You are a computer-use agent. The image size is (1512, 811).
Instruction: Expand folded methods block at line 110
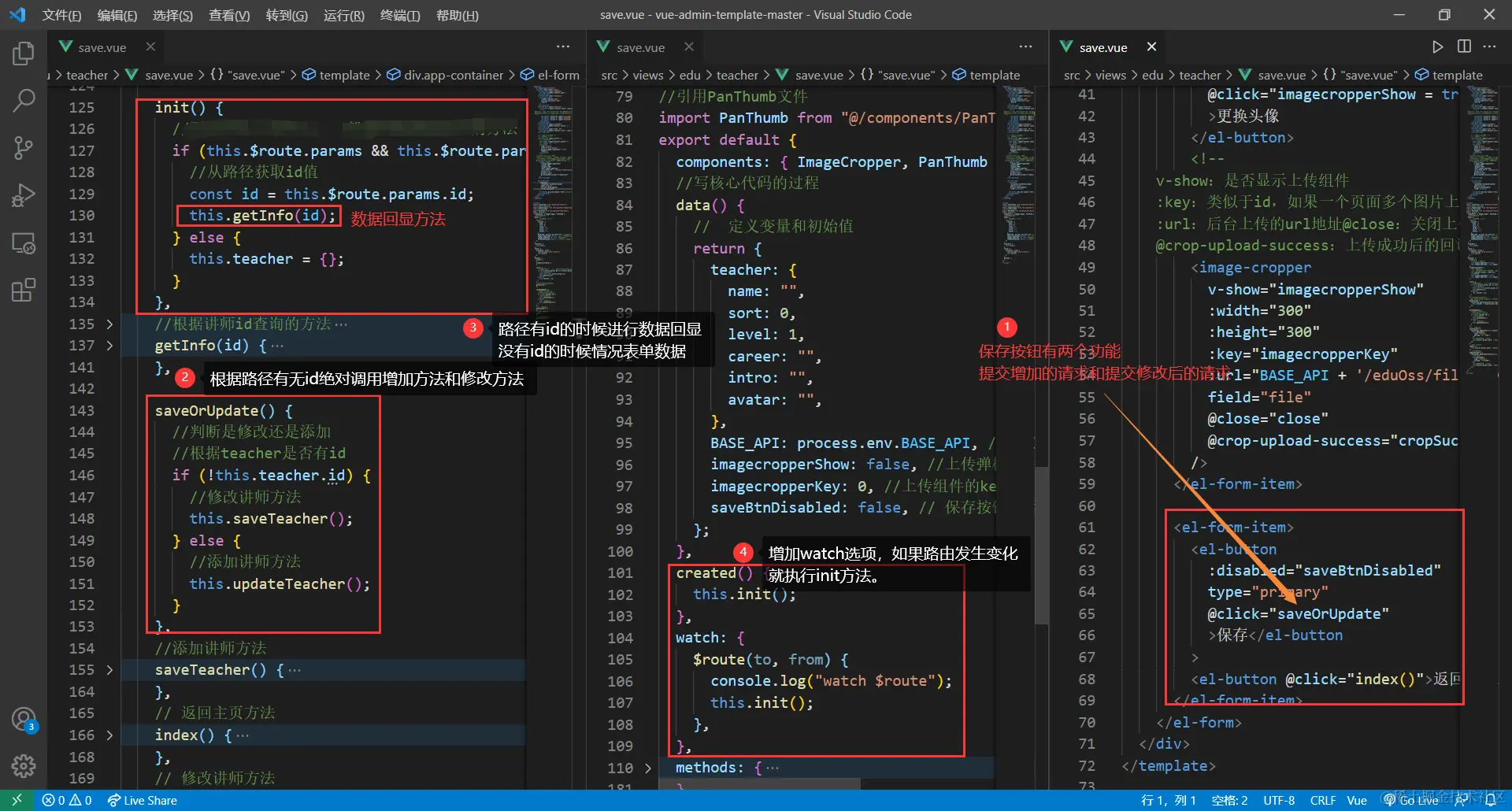click(648, 768)
